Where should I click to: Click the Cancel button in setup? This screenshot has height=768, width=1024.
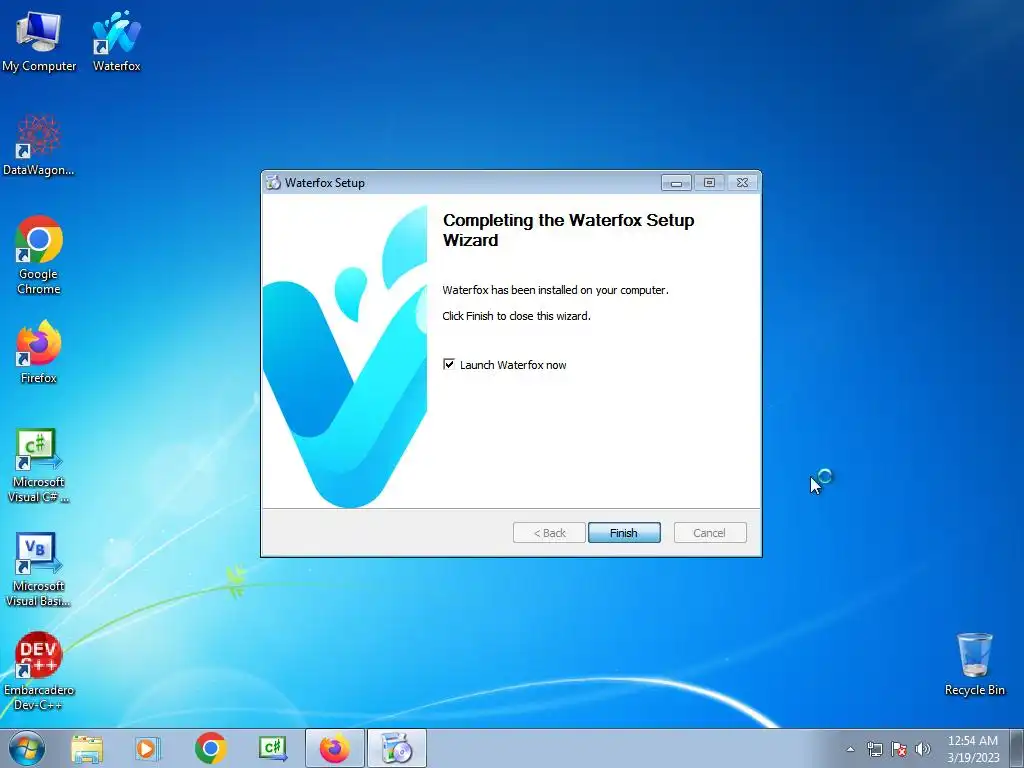coord(710,533)
